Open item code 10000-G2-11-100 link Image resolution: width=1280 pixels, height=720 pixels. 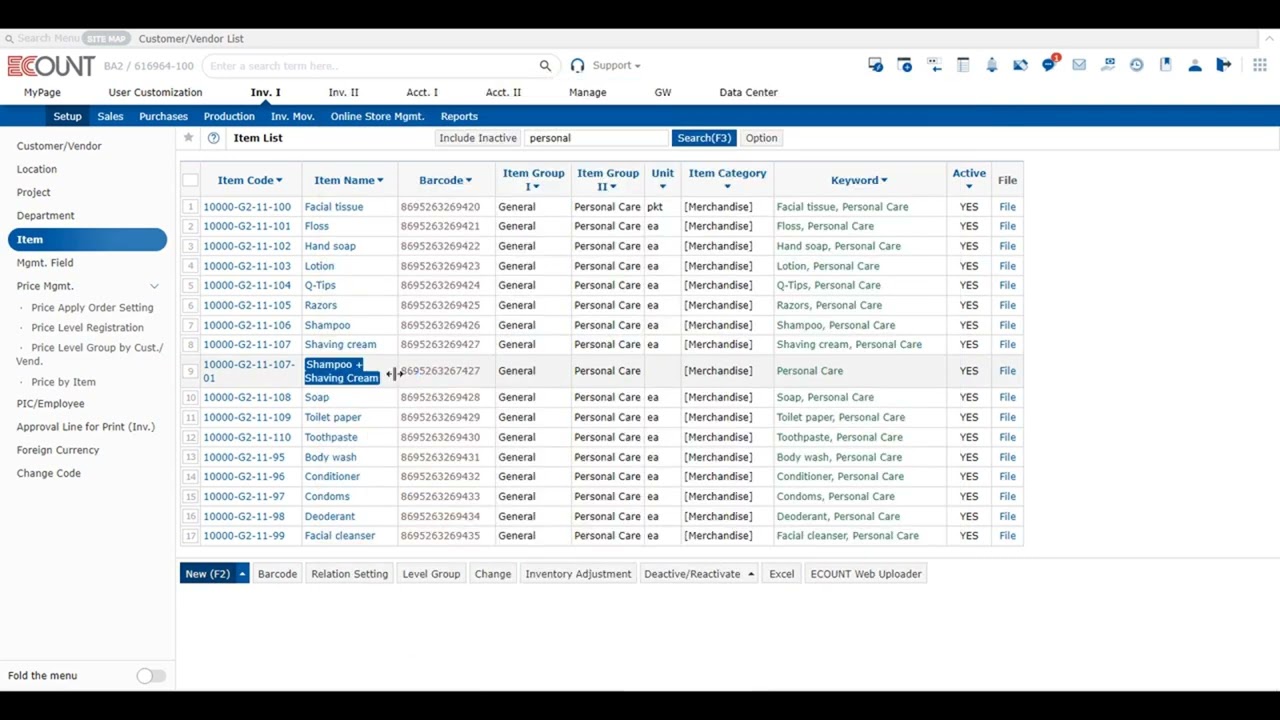coord(247,207)
